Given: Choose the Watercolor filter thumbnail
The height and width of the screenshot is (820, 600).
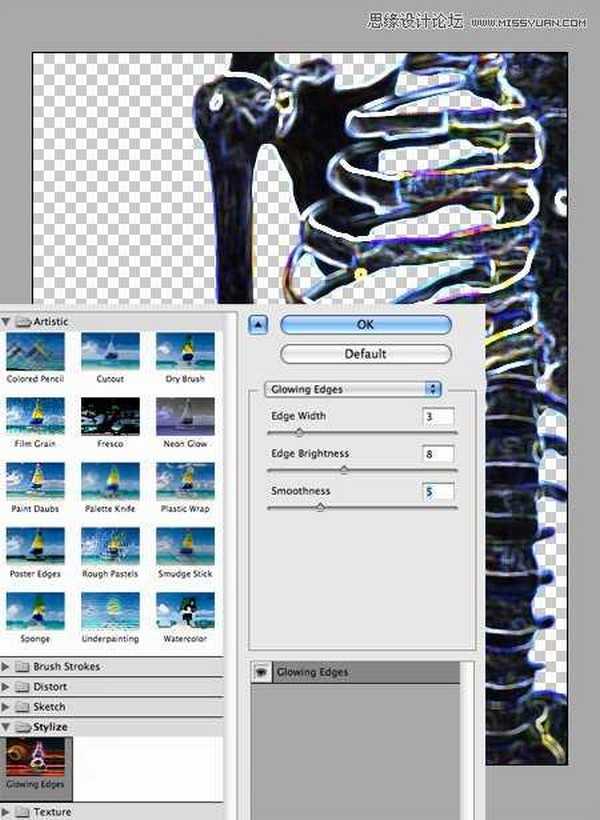Looking at the screenshot, I should [x=185, y=610].
